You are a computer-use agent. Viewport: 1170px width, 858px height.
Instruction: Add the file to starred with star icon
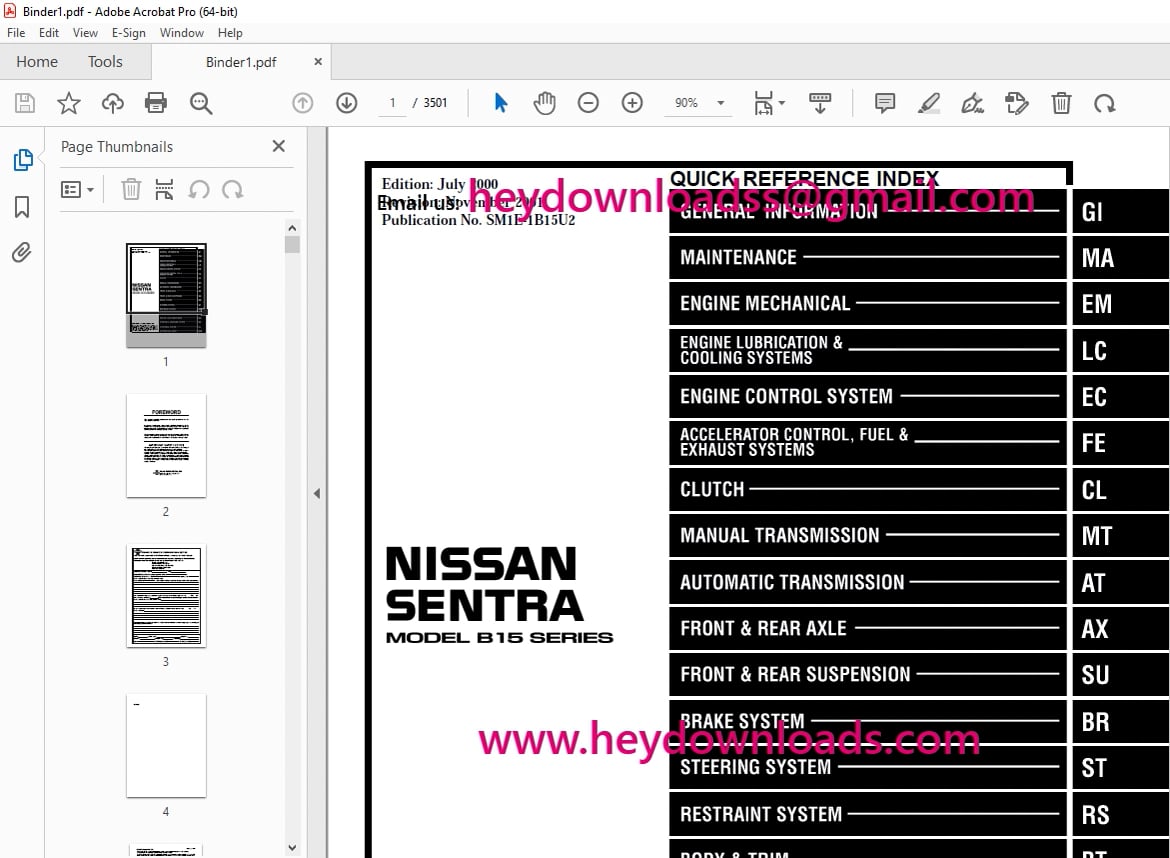(69, 103)
